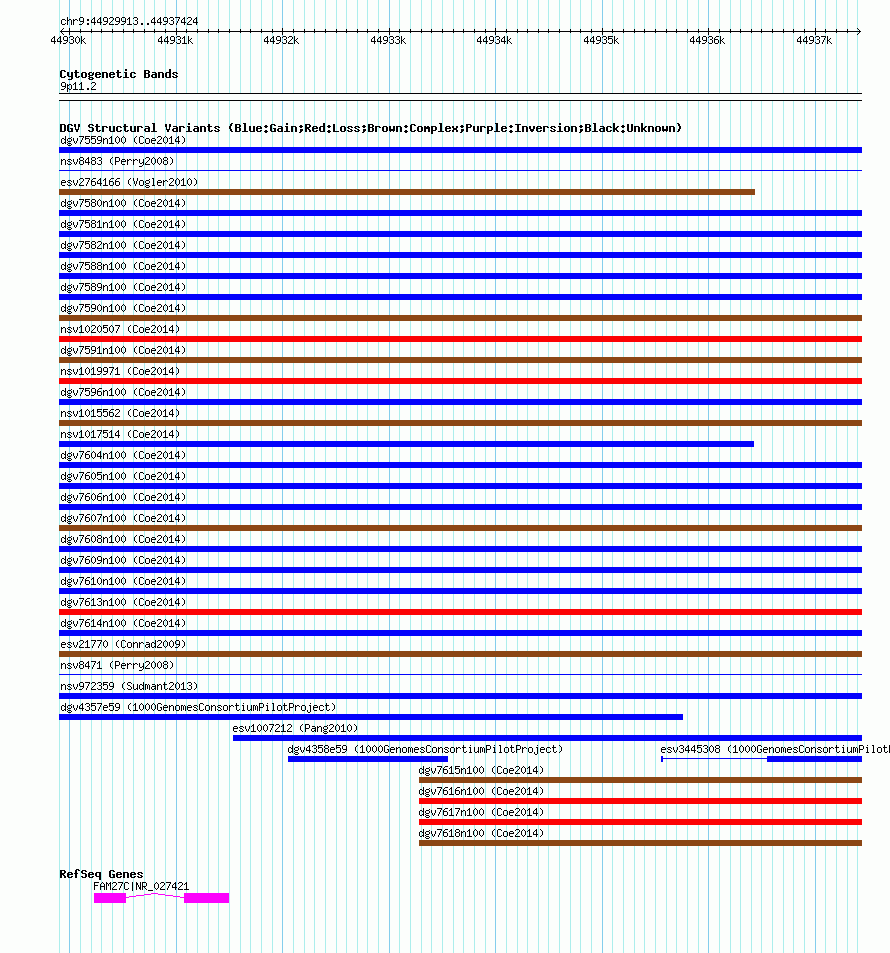Click the red bar under dgv7613n100
Image resolution: width=890 pixels, height=953 pixels.
tap(460, 612)
